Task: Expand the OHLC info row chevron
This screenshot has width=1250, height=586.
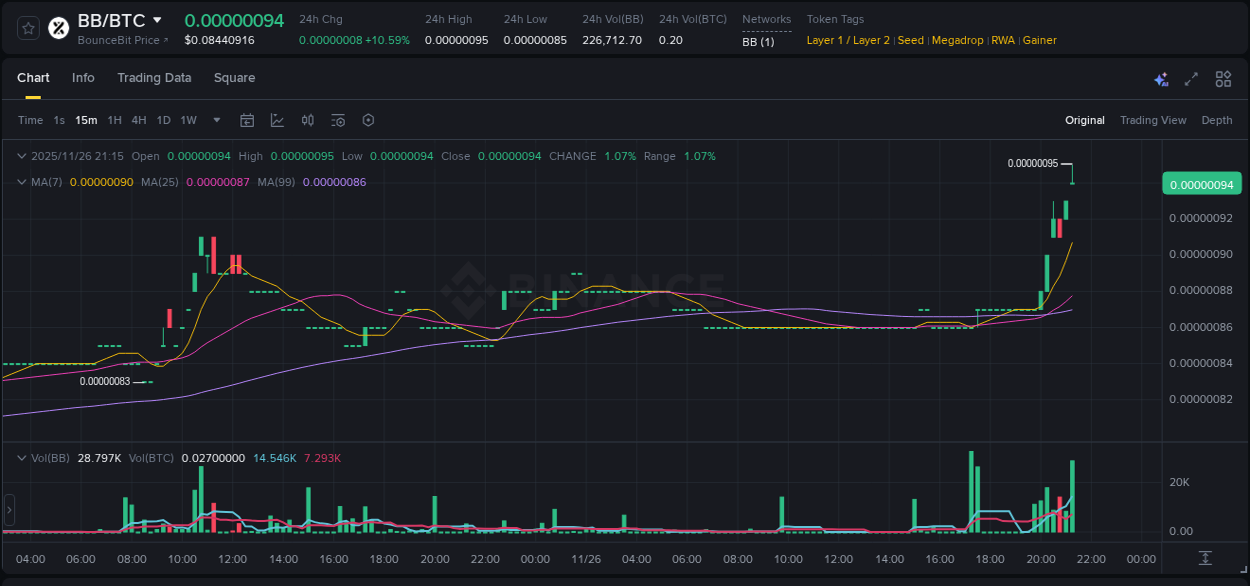Action: pos(20,156)
